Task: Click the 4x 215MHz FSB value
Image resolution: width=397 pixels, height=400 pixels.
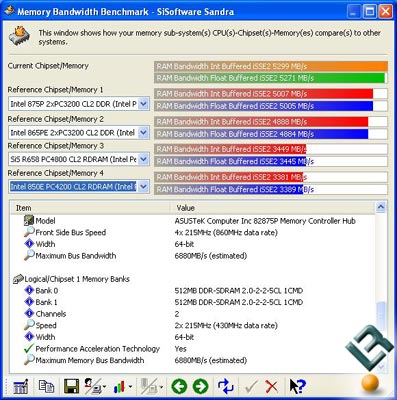Action: 226,232
